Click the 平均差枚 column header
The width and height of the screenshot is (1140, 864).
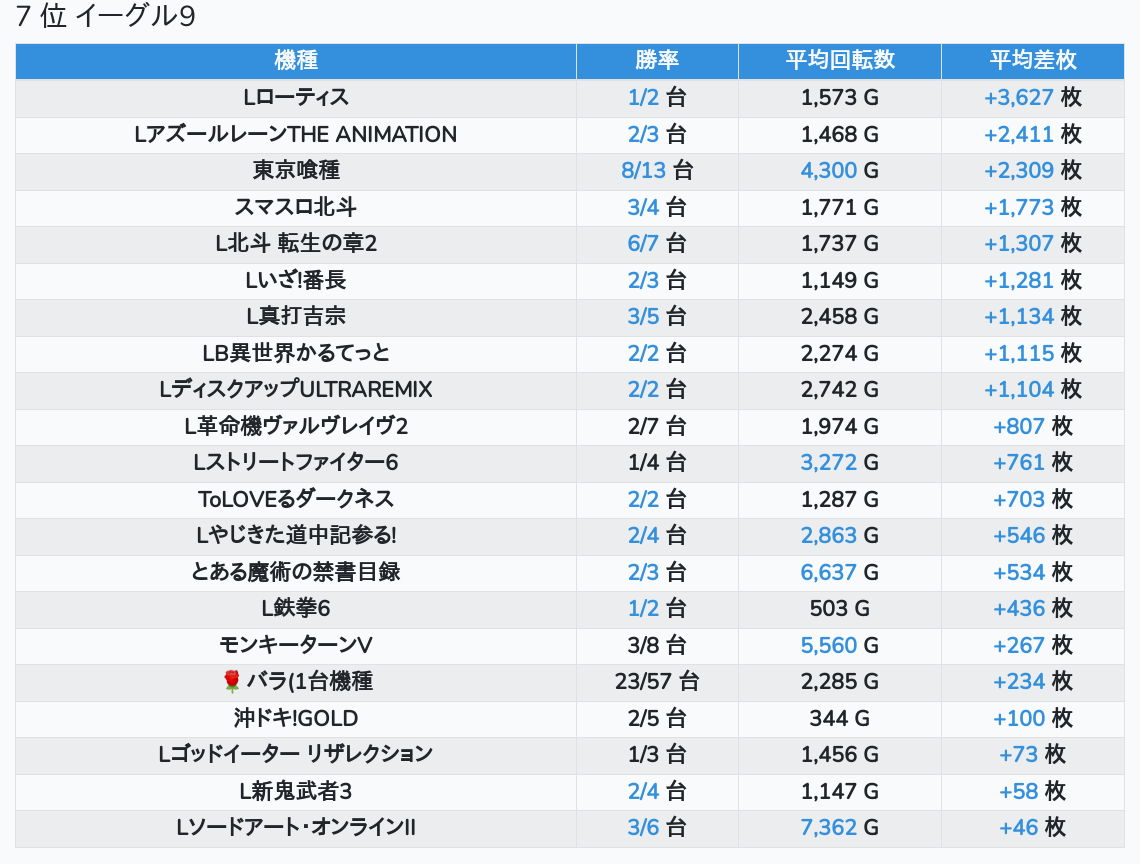(1032, 60)
